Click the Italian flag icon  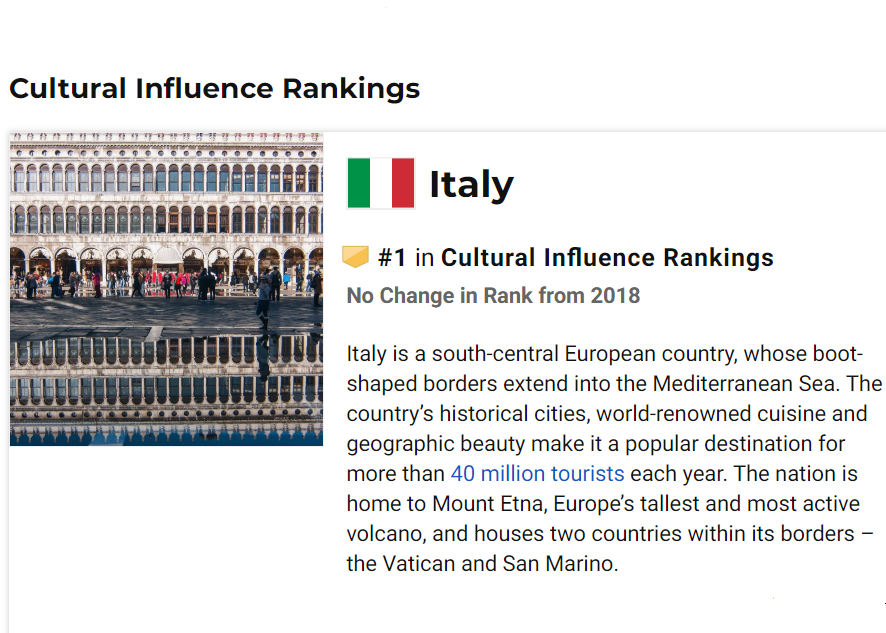click(x=381, y=183)
